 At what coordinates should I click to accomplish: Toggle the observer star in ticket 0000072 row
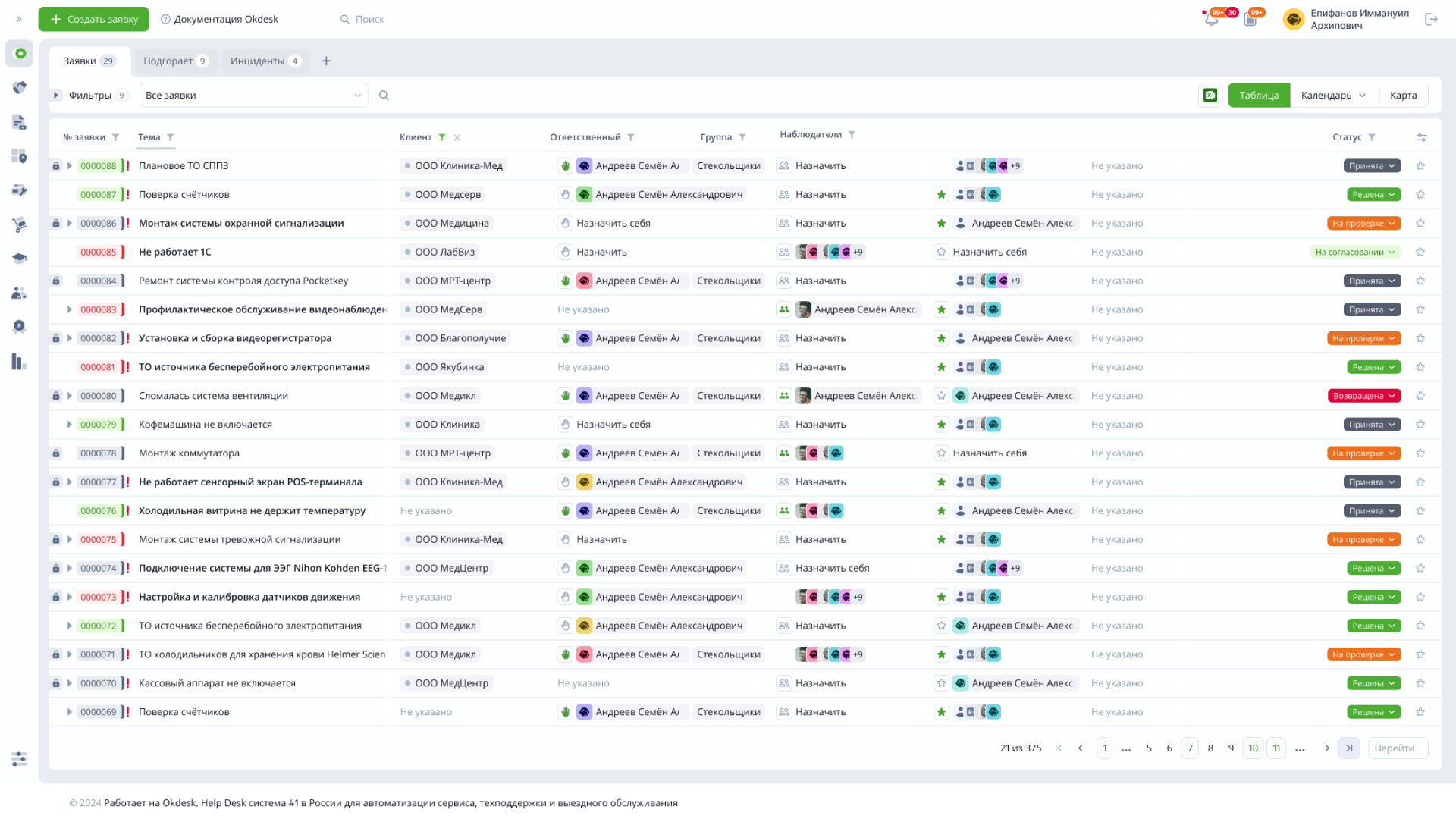941,626
